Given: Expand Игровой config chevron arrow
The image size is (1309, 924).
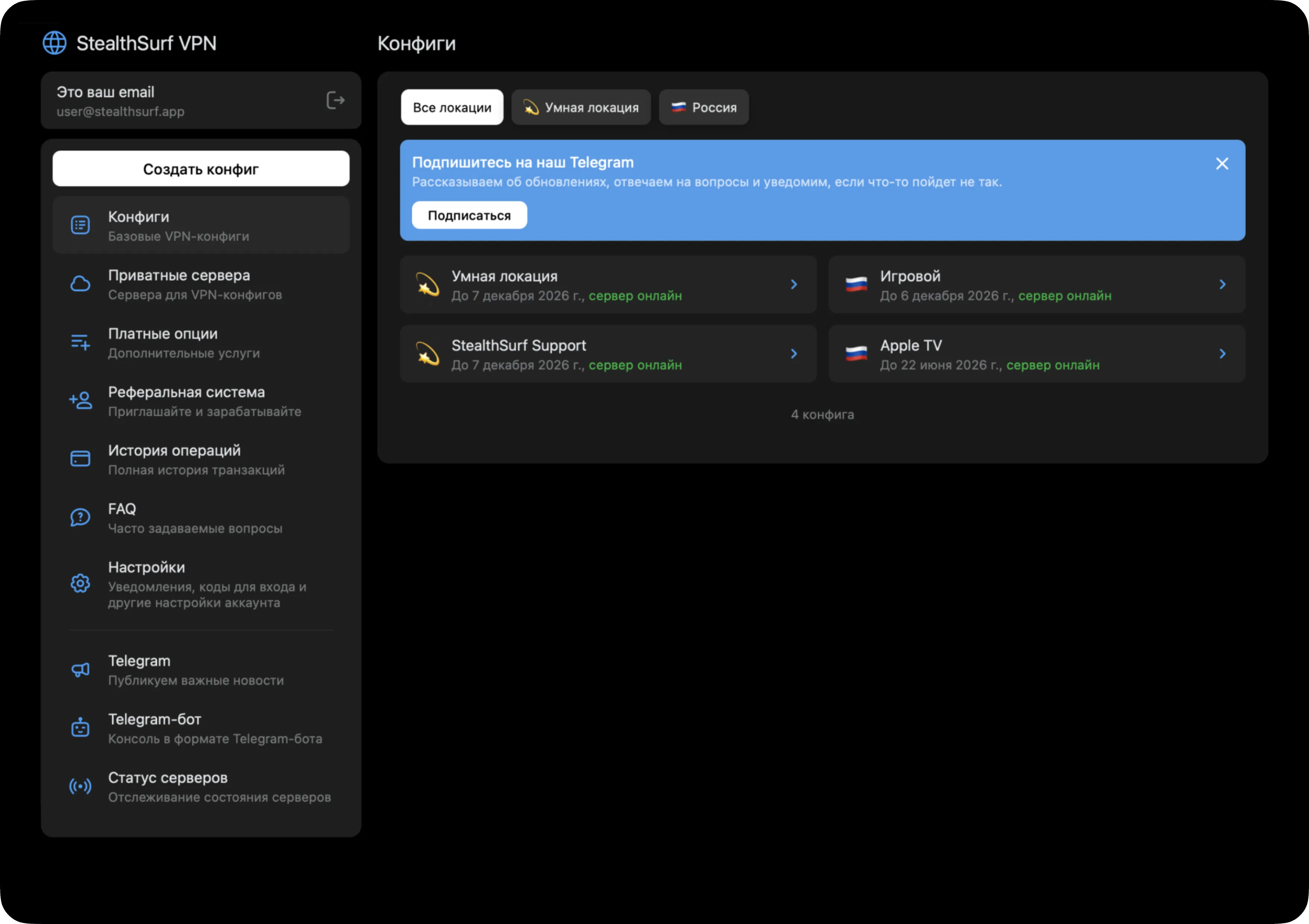Looking at the screenshot, I should coord(1222,285).
